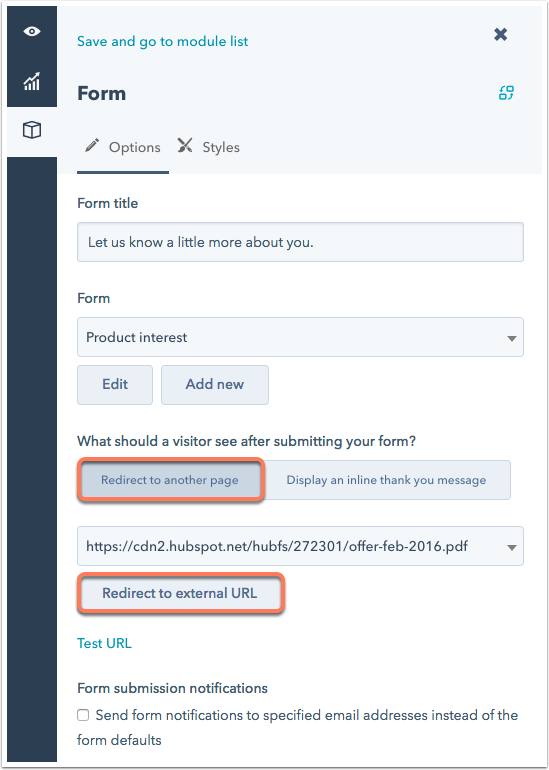Viewport: 549px width, 770px height.
Task: Click the Add new form button
Action: (x=215, y=385)
